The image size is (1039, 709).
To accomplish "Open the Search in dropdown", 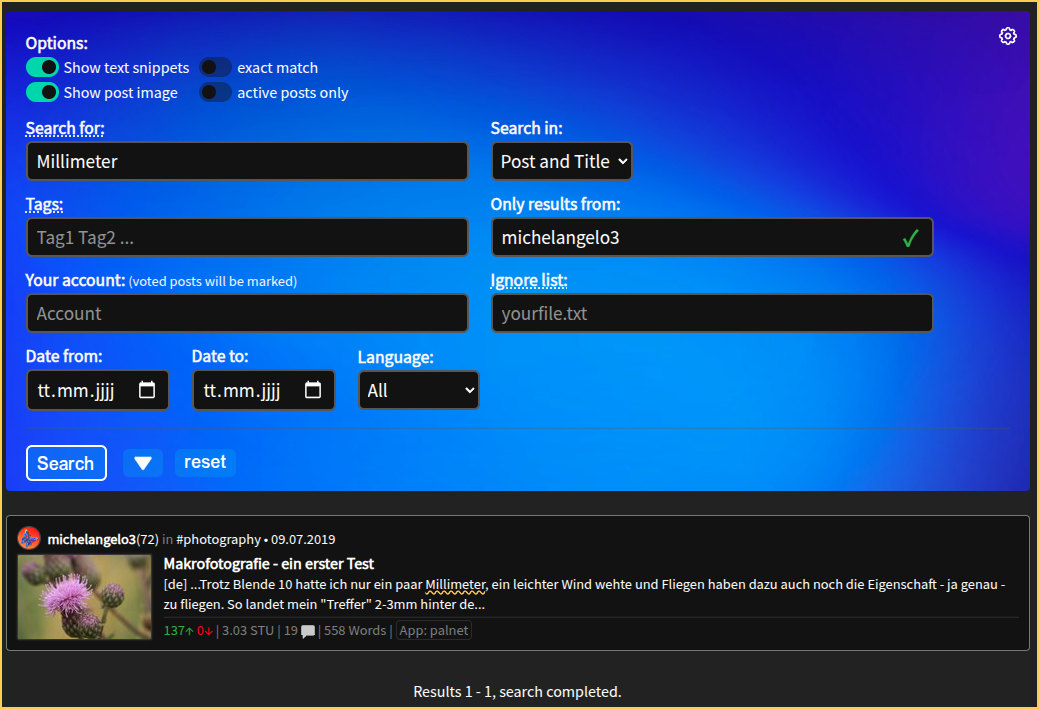I will [x=562, y=161].
